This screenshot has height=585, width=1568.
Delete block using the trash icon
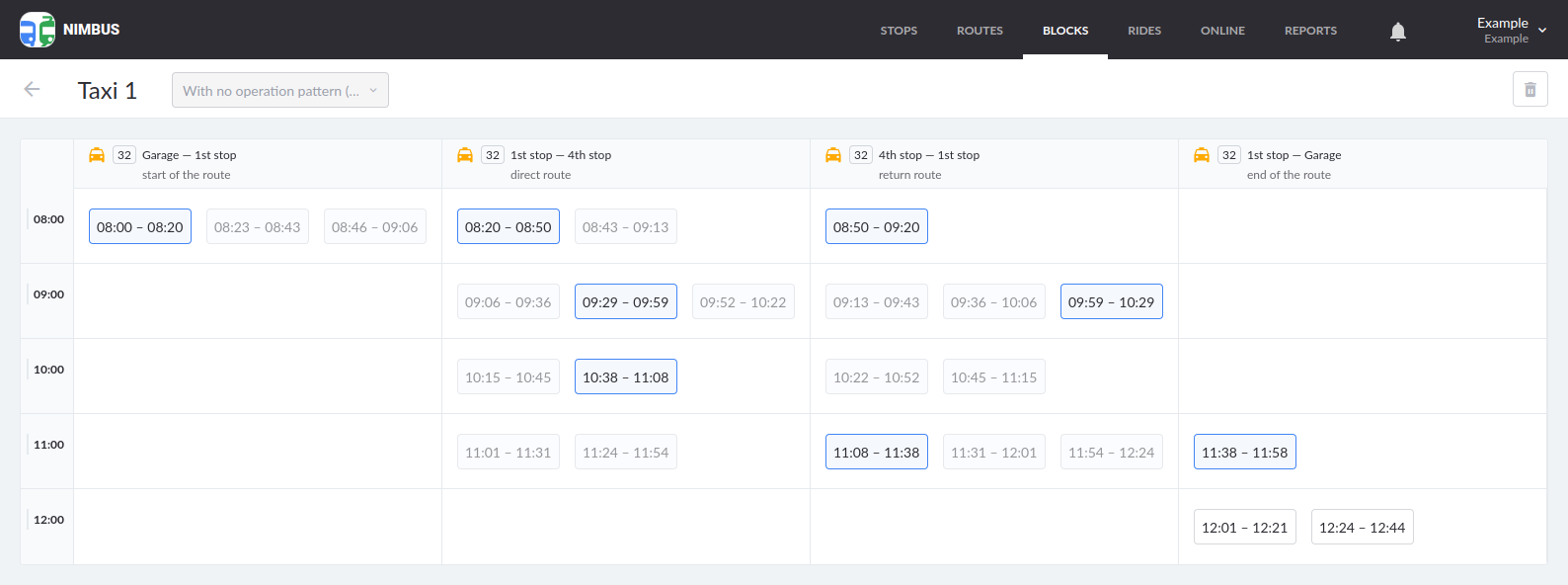tap(1529, 90)
